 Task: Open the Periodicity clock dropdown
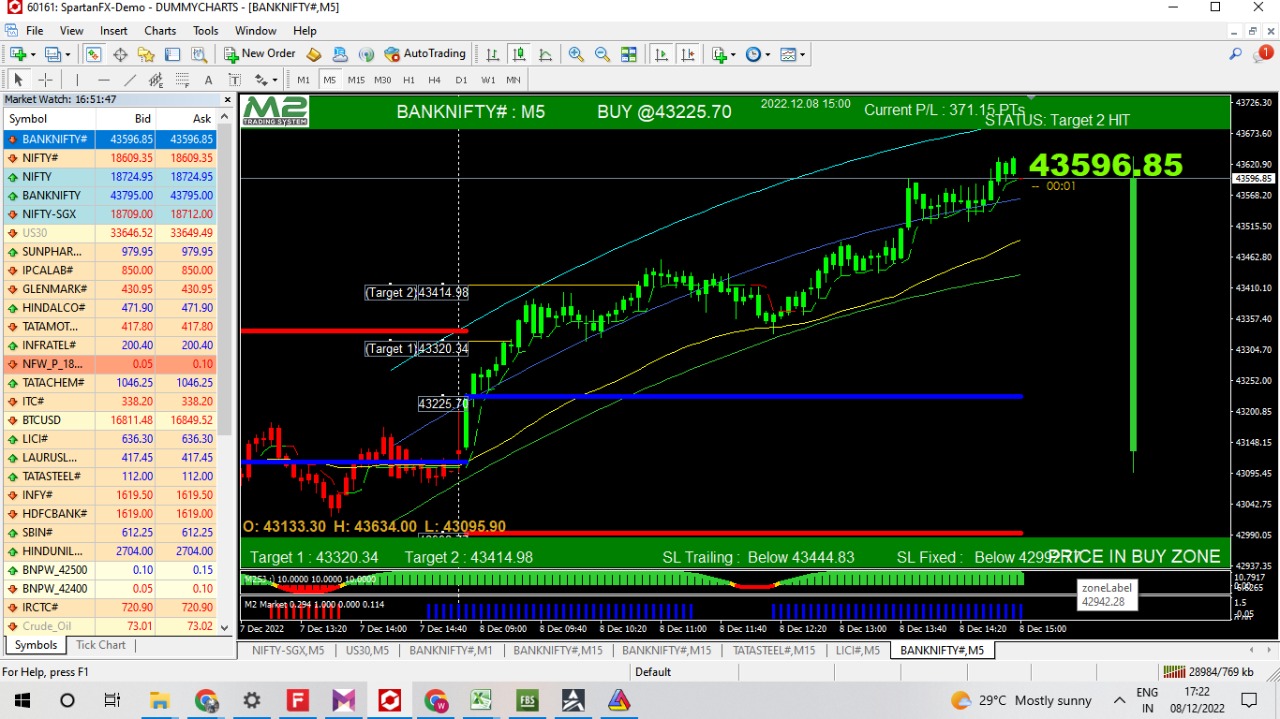(x=758, y=54)
